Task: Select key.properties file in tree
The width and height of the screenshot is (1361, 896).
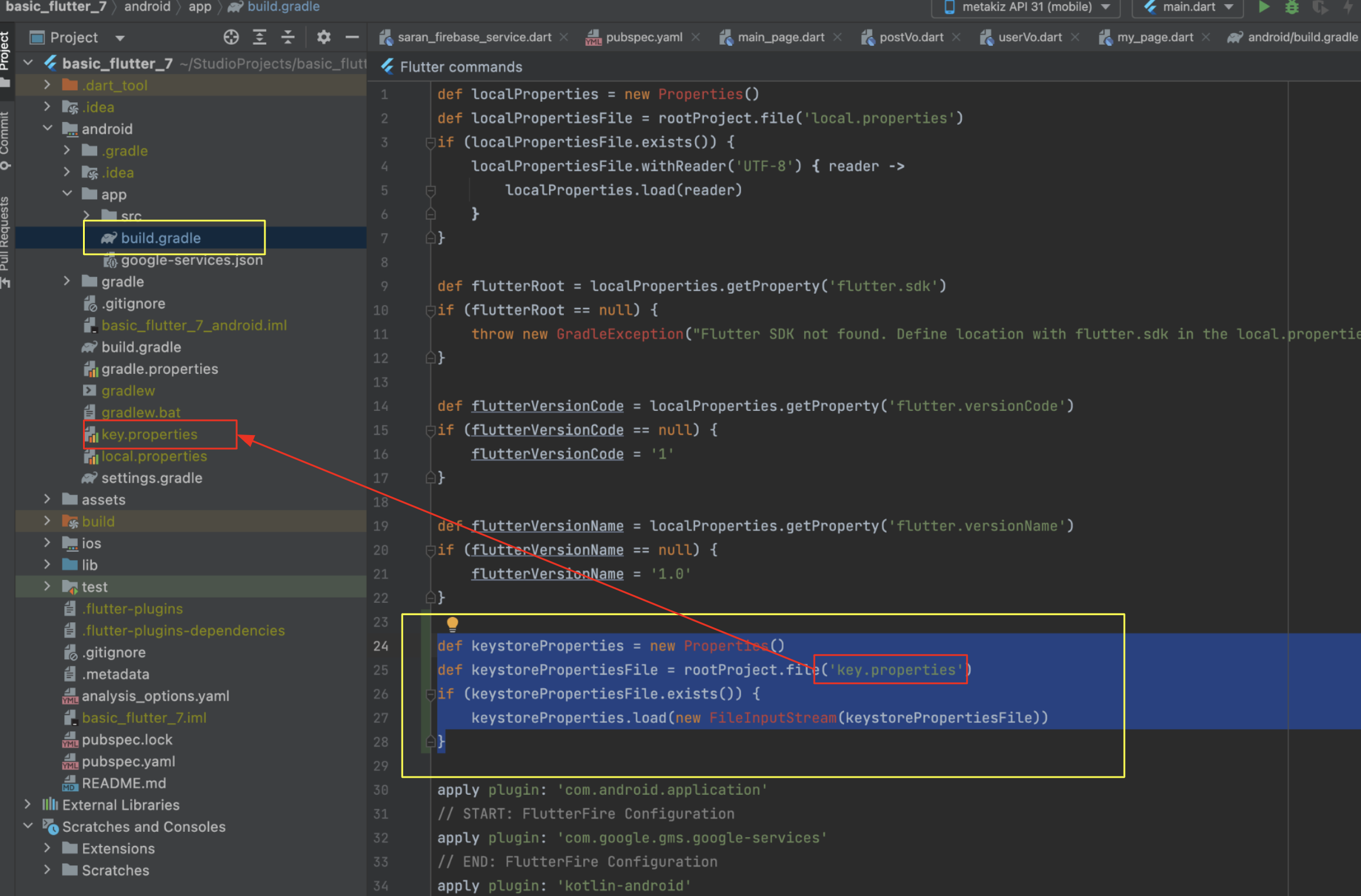Action: (x=149, y=434)
